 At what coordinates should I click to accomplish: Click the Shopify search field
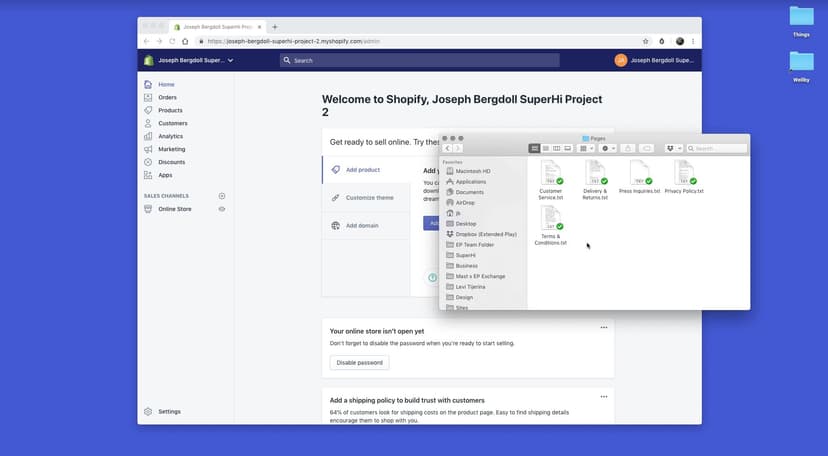(420, 60)
